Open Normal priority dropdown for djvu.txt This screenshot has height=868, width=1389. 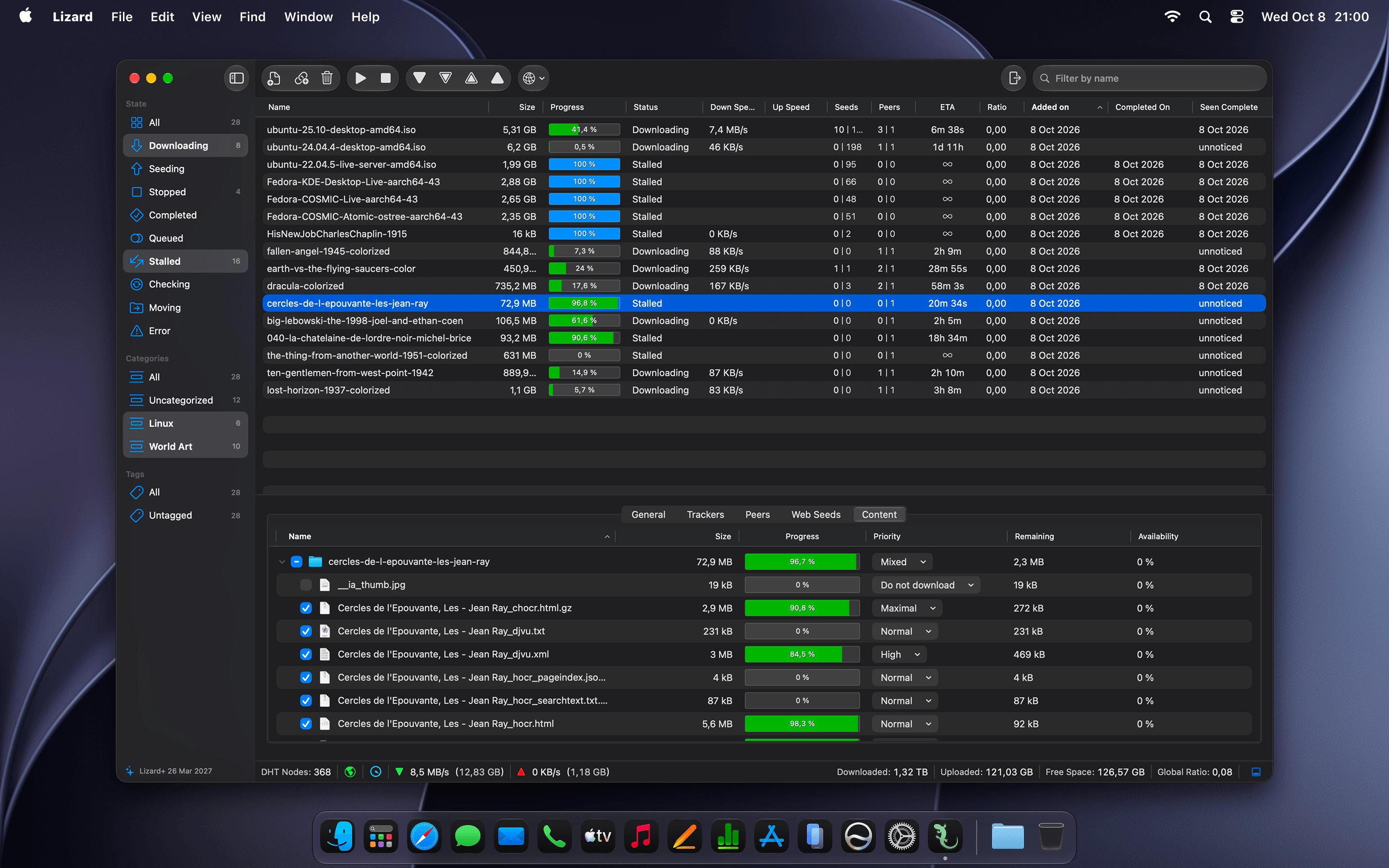pyautogui.click(x=905, y=631)
